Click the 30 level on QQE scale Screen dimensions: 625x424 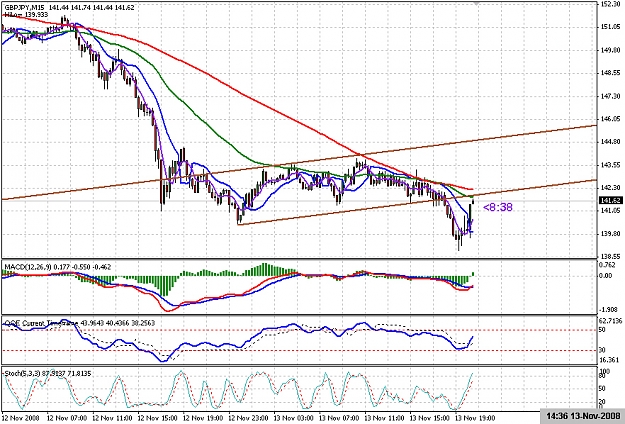602,350
